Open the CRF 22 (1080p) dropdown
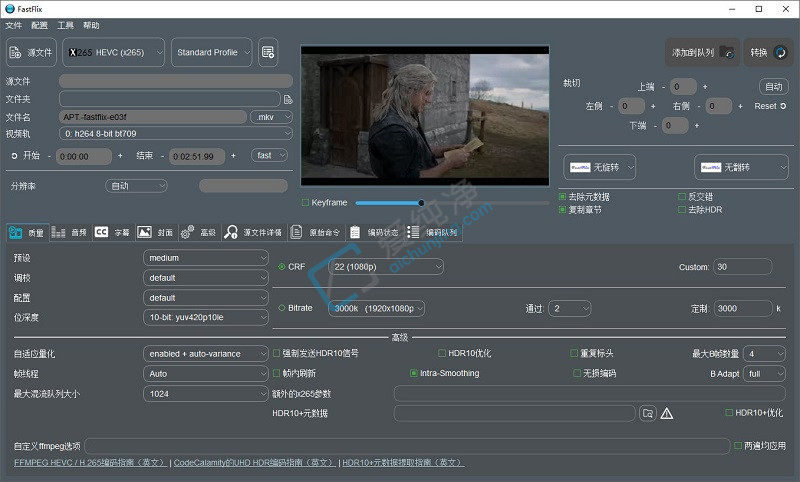This screenshot has width=800, height=482. [x=386, y=267]
